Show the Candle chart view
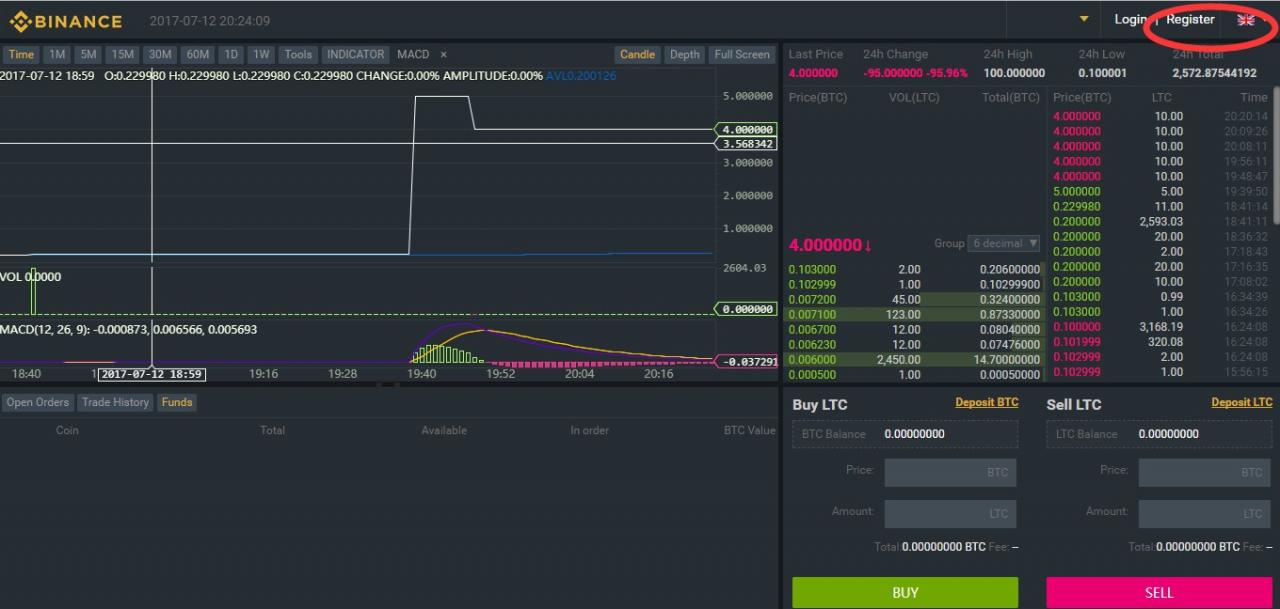The image size is (1280, 609). tap(637, 55)
